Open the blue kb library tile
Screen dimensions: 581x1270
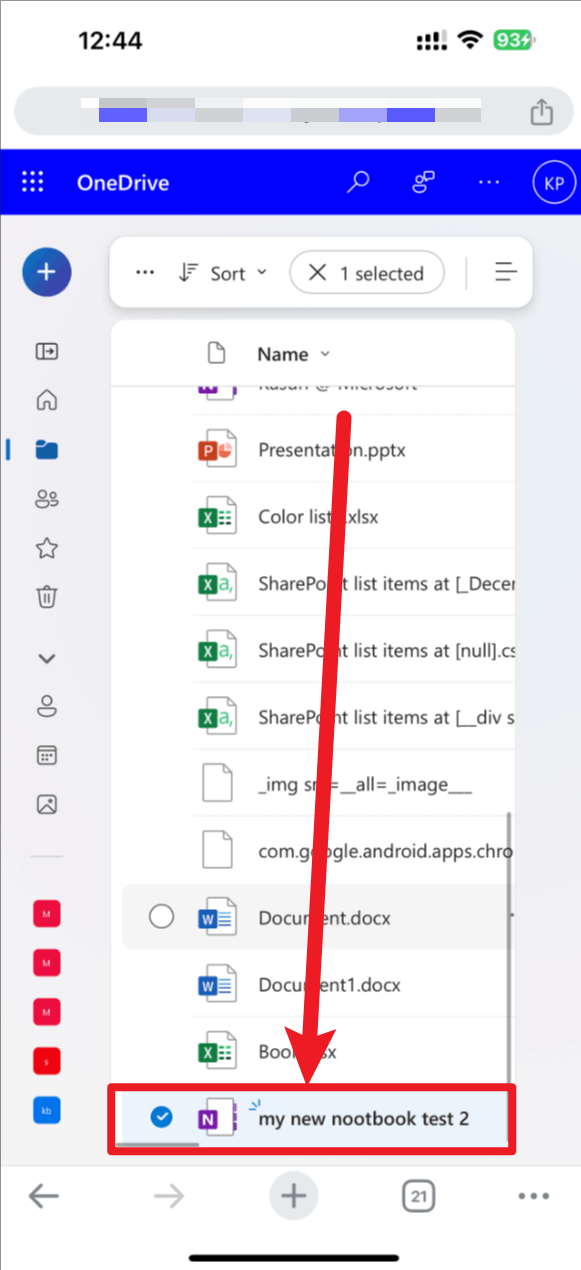[x=47, y=1110]
